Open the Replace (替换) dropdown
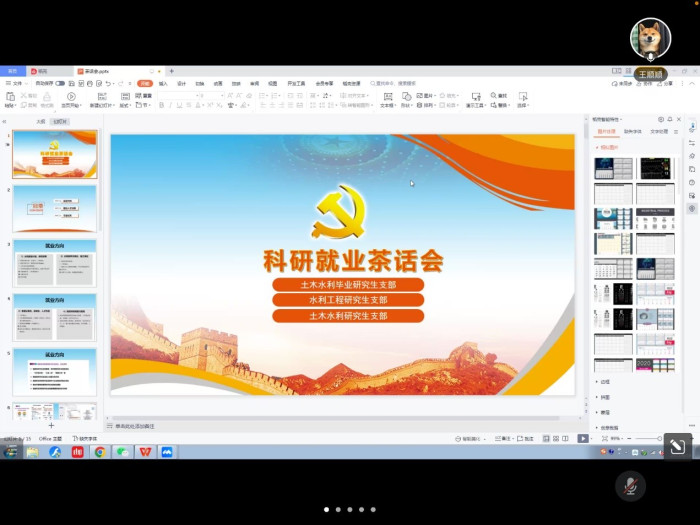 click(x=500, y=105)
